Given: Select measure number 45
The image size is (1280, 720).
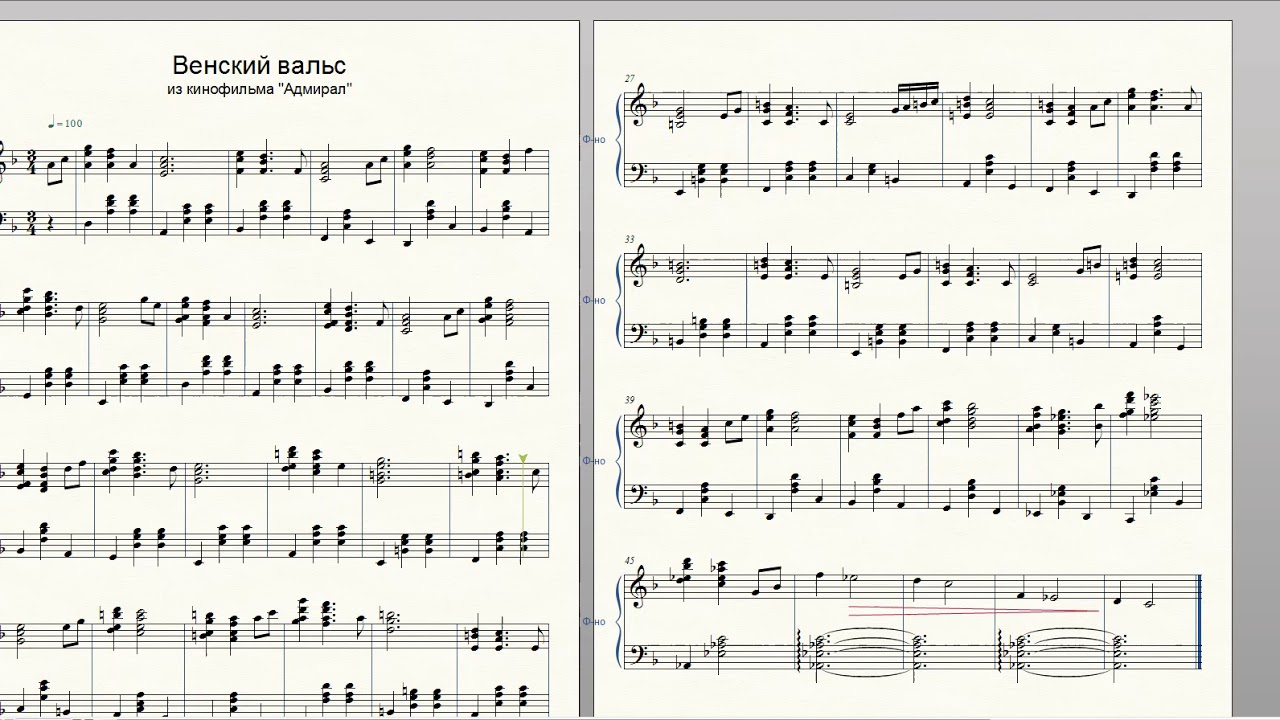Looking at the screenshot, I should coord(630,561).
